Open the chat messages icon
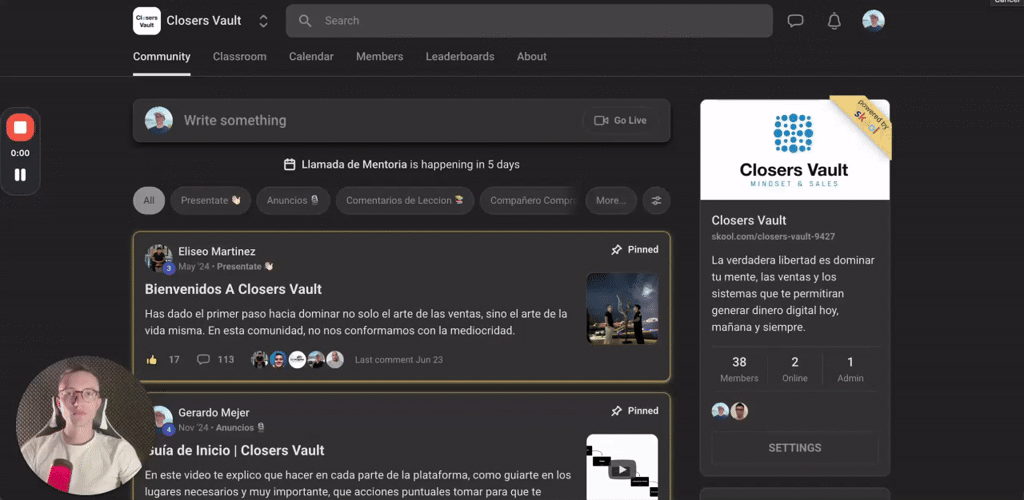The image size is (1024, 500). click(x=795, y=21)
